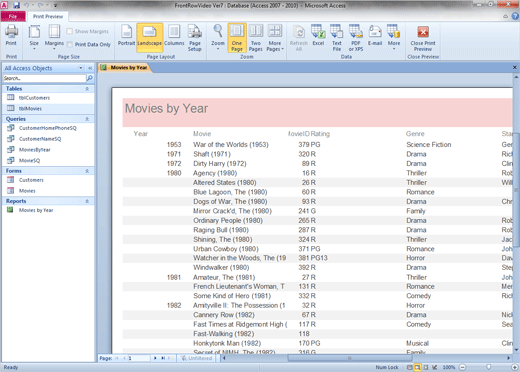Select the Print Preview ribbon tab
The width and height of the screenshot is (520, 372).
[x=48, y=16]
